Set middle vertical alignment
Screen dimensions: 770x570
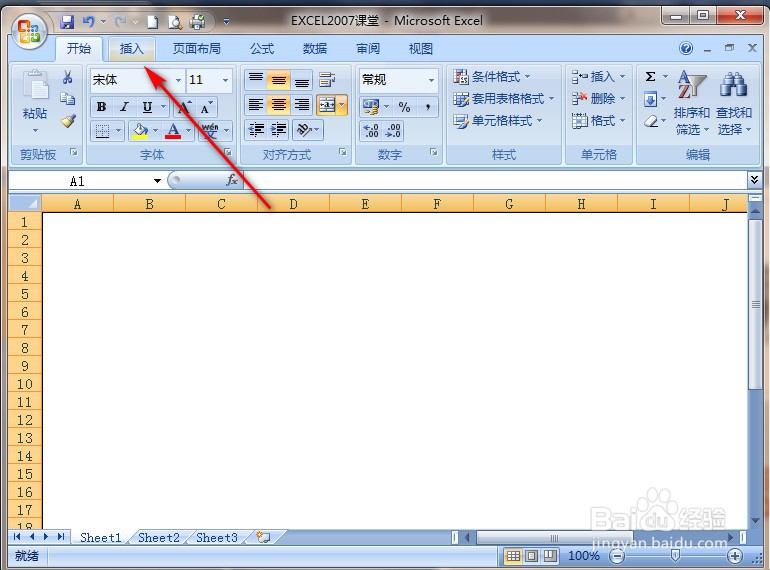pyautogui.click(x=279, y=79)
